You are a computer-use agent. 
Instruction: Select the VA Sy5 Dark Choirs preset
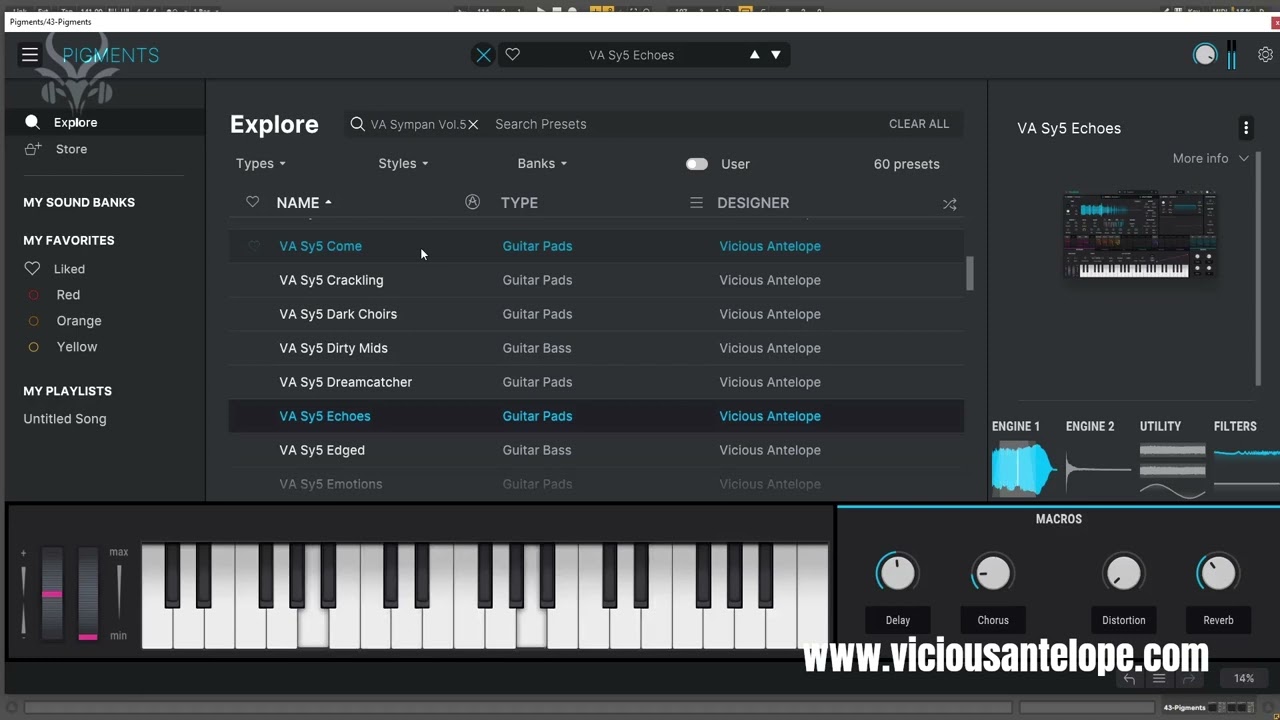[x=596, y=314]
